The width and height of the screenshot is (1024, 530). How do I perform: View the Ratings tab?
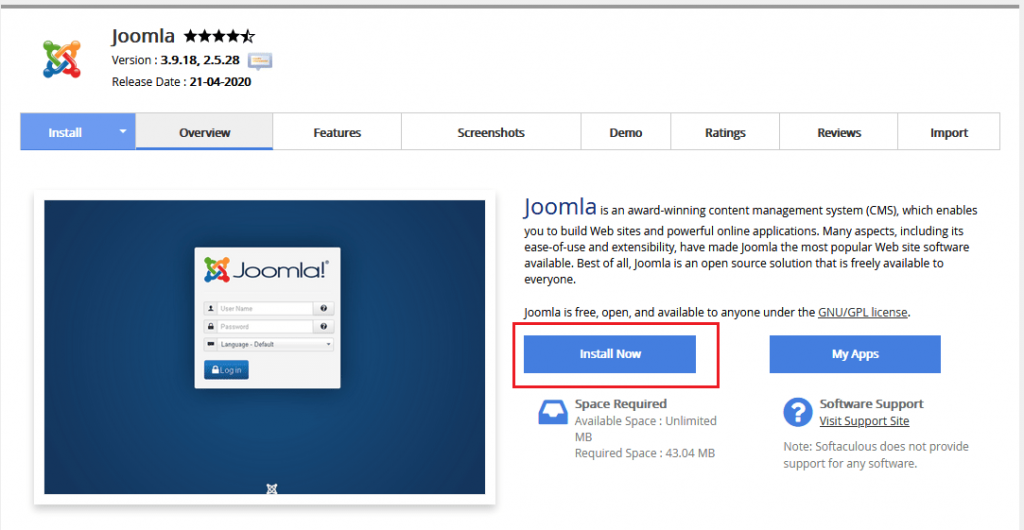tap(725, 132)
